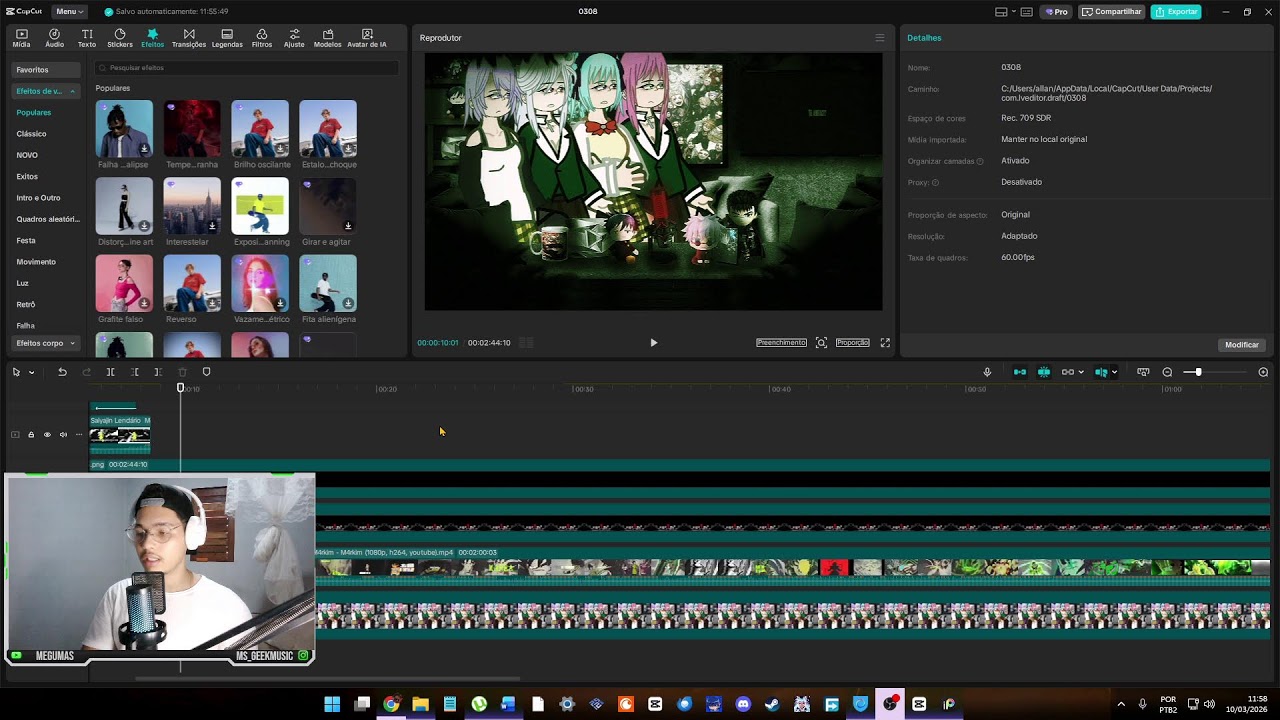Open the Reprodutor panel menu icon

click(880, 38)
